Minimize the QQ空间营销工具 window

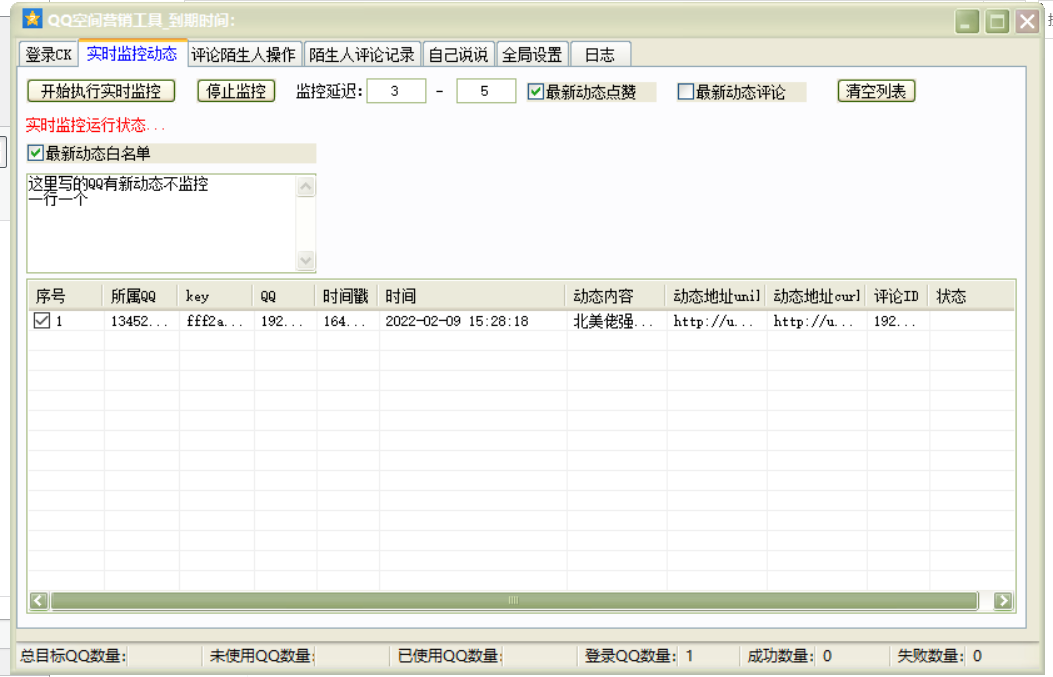(x=967, y=21)
